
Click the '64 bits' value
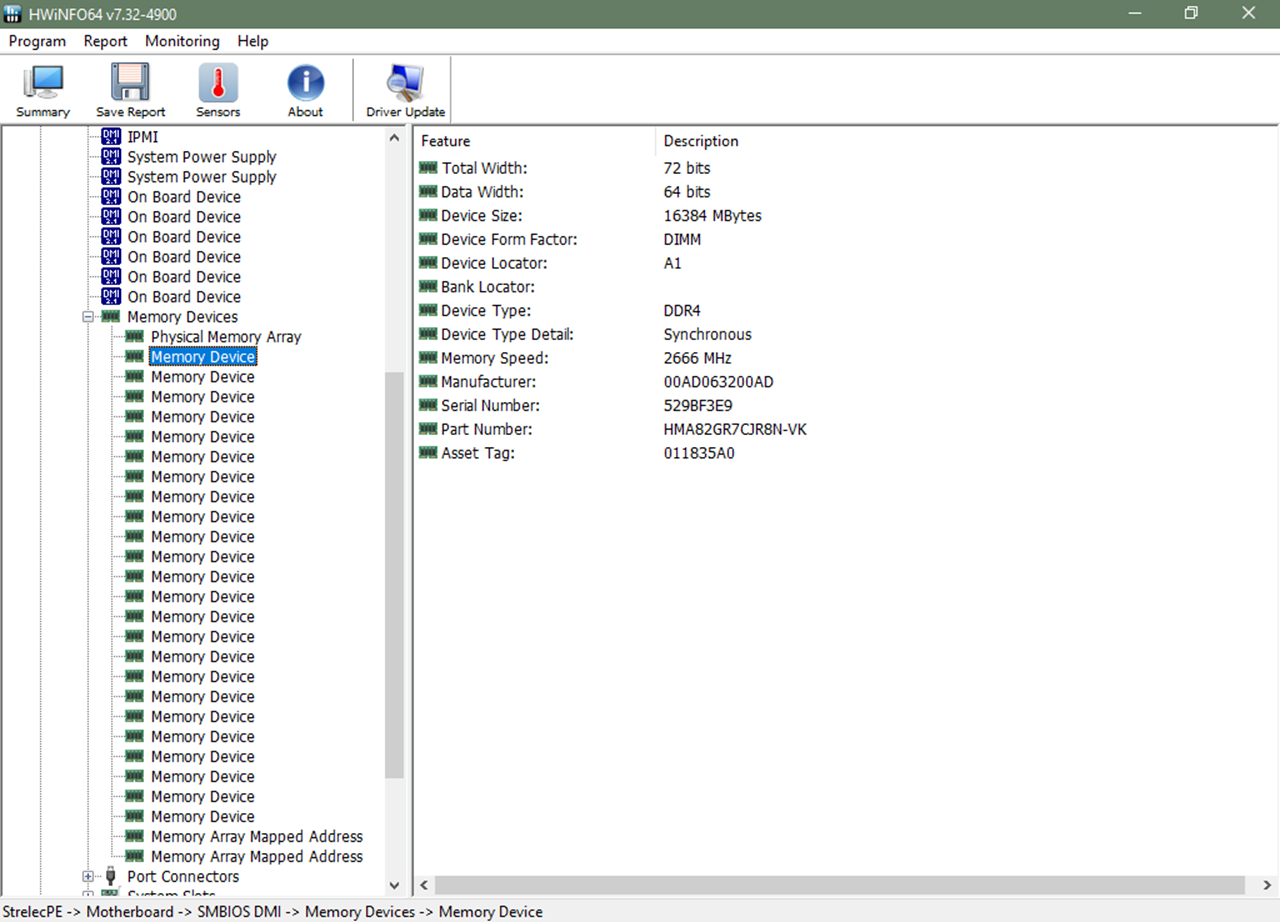[687, 192]
